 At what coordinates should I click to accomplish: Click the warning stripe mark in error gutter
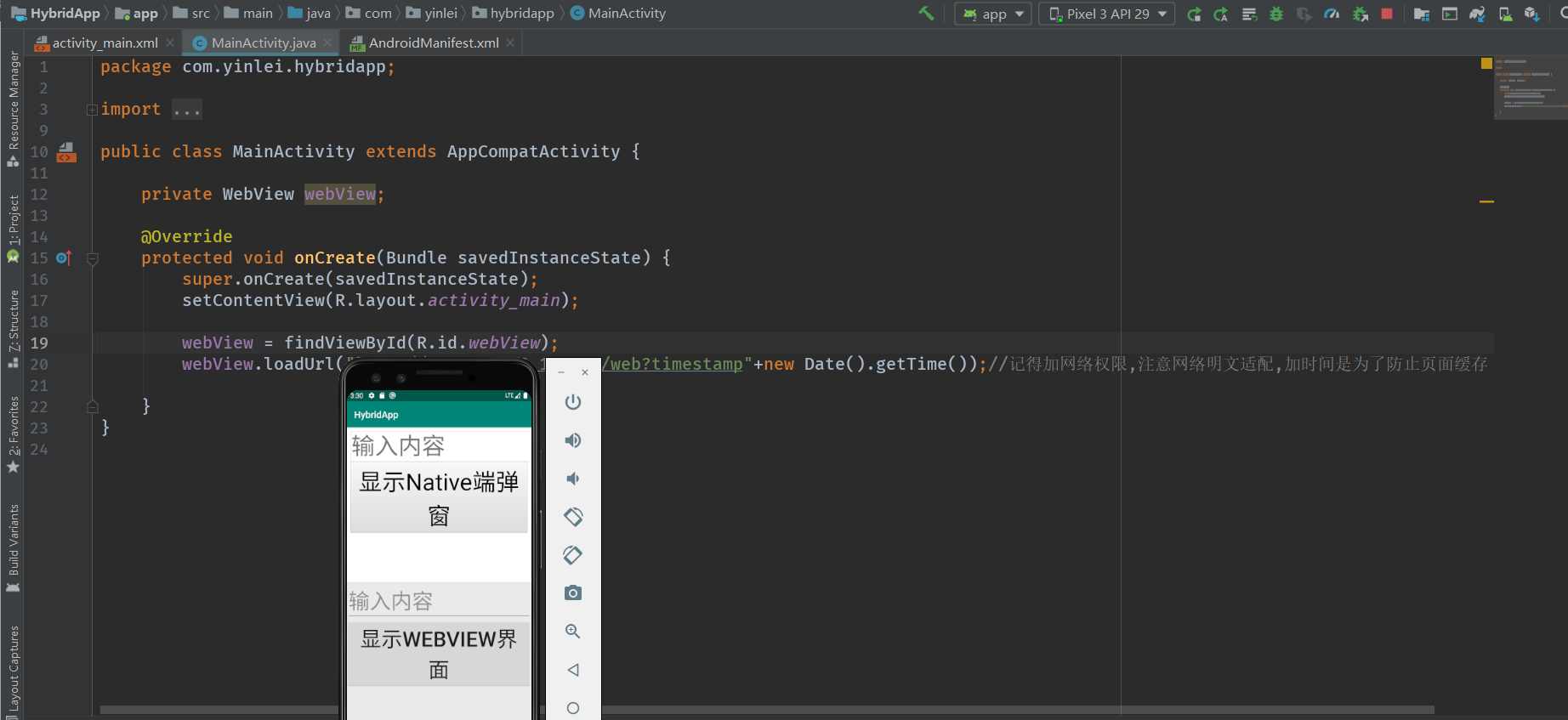coord(1486,201)
